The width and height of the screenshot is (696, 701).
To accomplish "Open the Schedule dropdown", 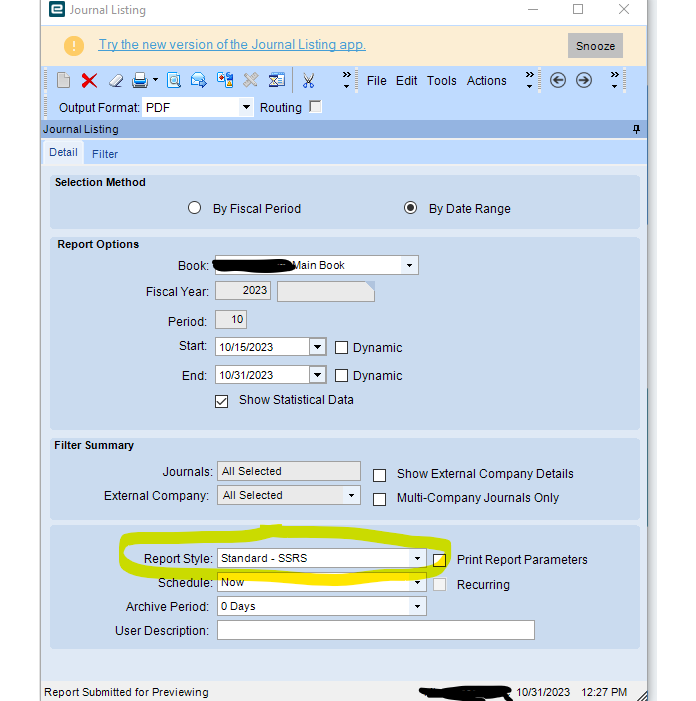I will click(x=417, y=583).
